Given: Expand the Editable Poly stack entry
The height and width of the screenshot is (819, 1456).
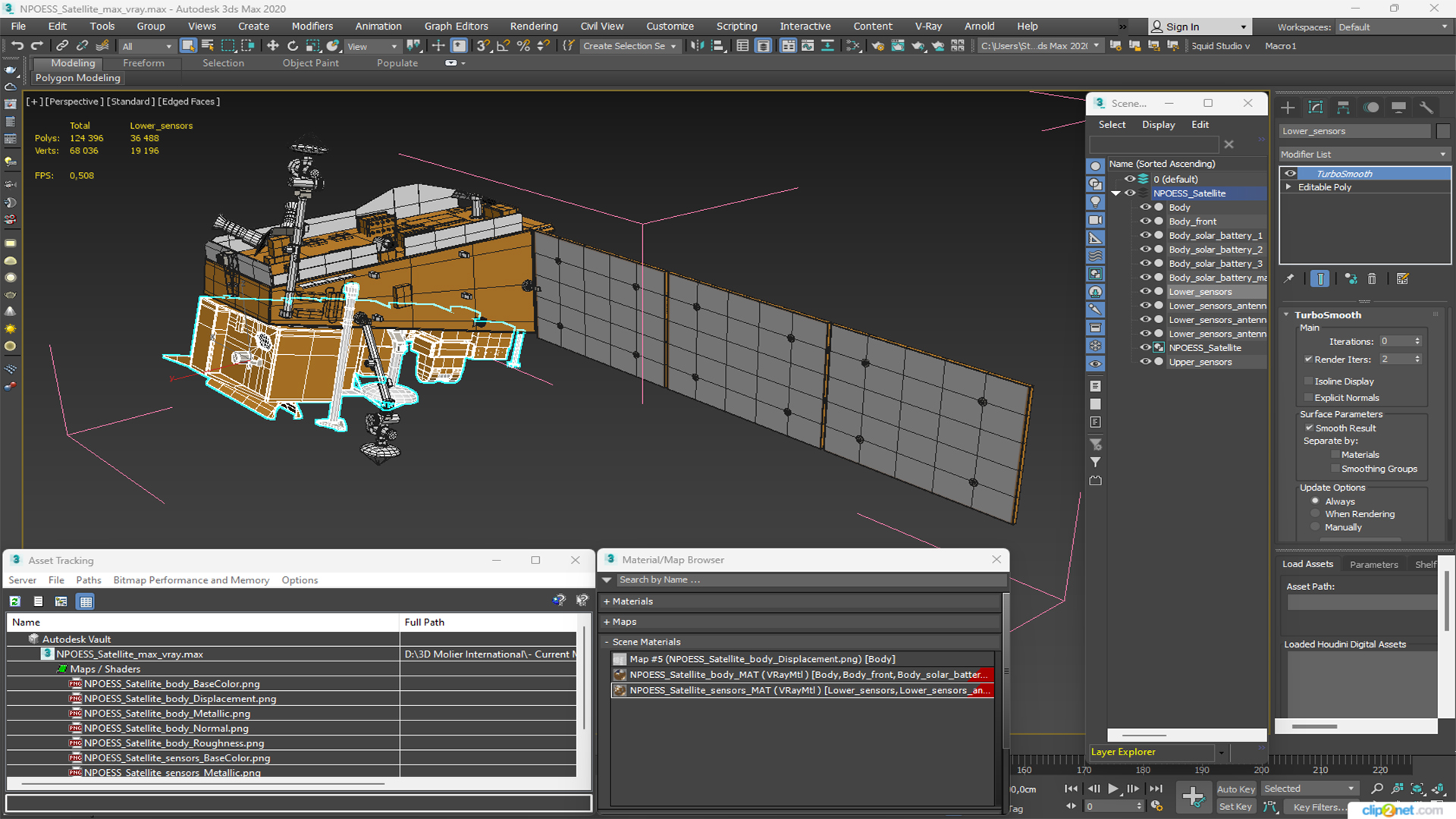Looking at the screenshot, I should coord(1288,187).
